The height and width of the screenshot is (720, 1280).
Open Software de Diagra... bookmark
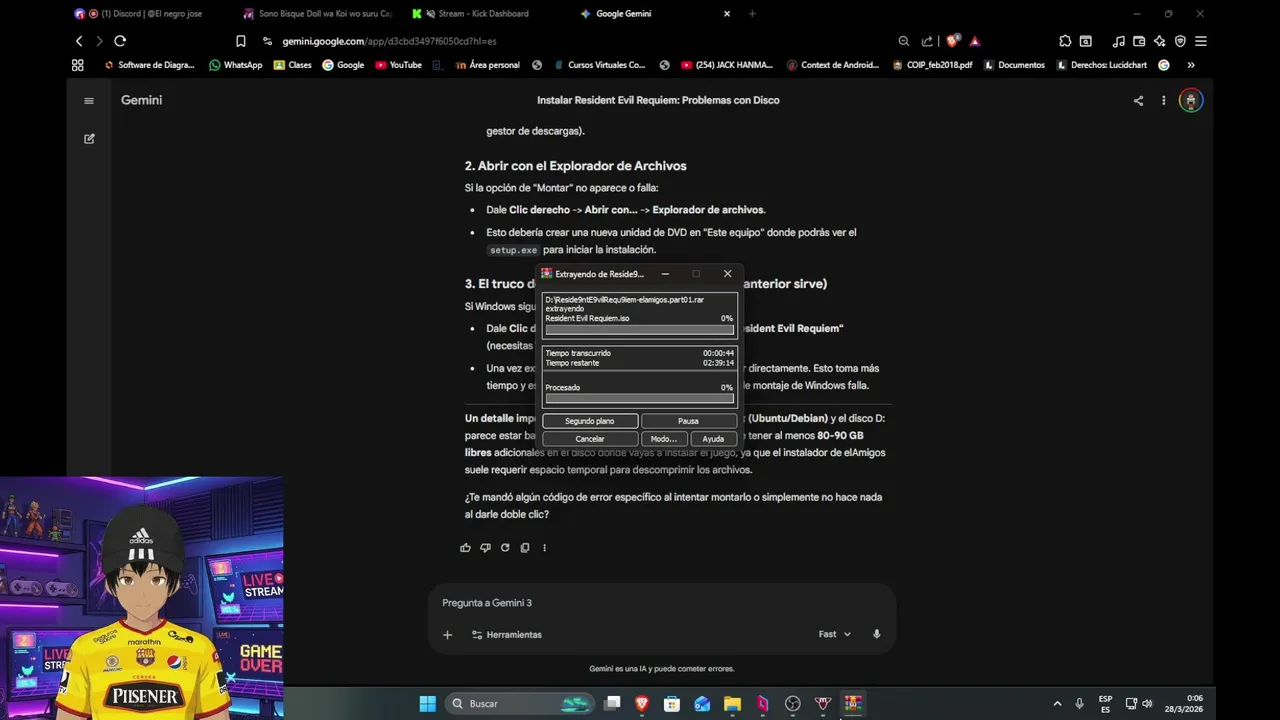(x=150, y=65)
